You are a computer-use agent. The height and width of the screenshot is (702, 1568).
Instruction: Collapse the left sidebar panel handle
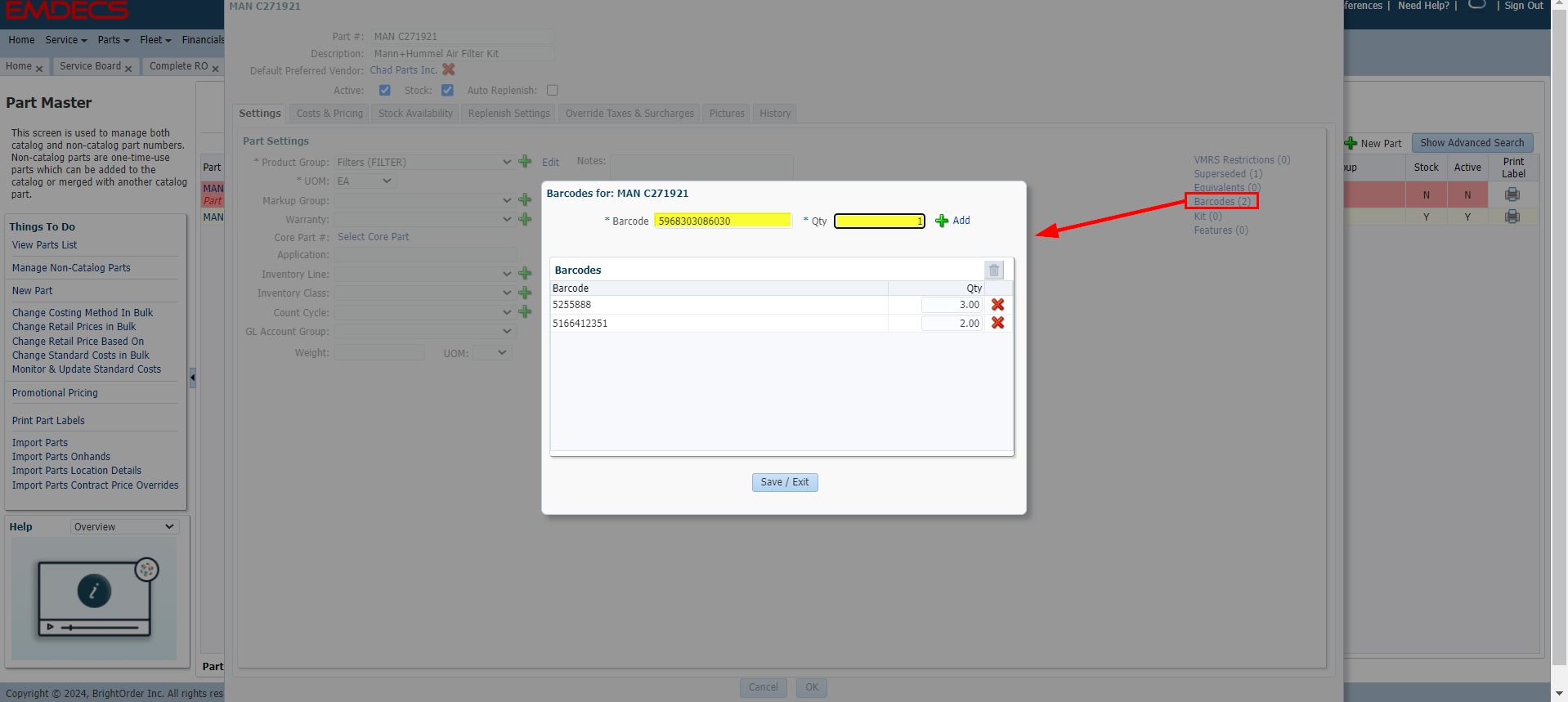[x=193, y=378]
